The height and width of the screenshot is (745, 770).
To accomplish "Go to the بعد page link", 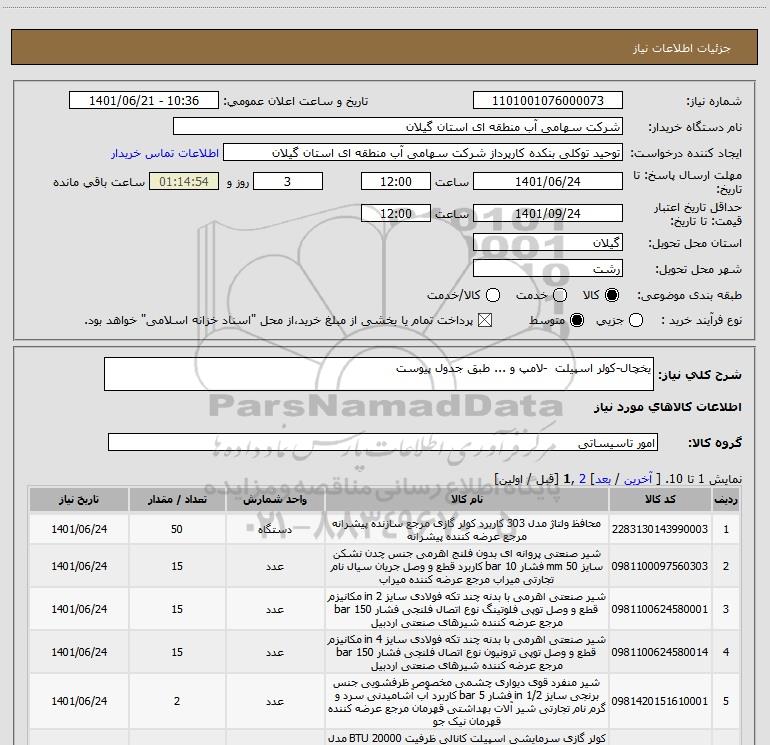I will pyautogui.click(x=603, y=479).
